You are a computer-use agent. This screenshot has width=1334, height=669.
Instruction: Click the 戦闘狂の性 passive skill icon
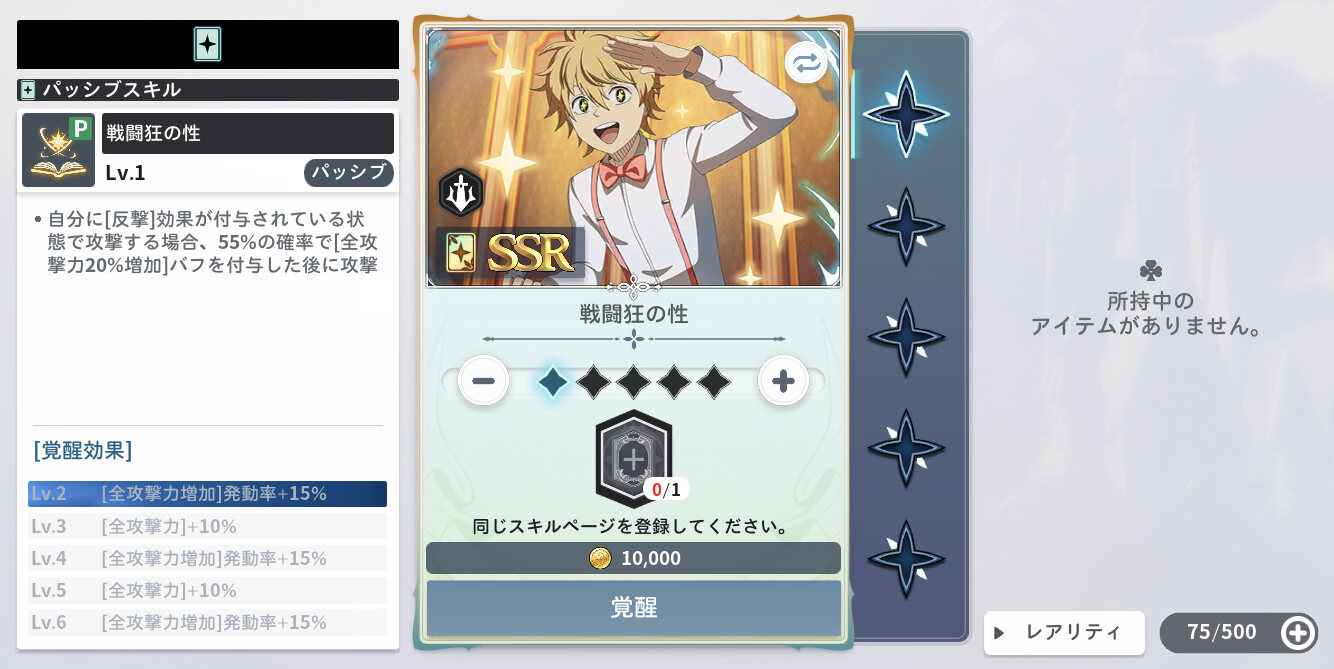coord(58,150)
